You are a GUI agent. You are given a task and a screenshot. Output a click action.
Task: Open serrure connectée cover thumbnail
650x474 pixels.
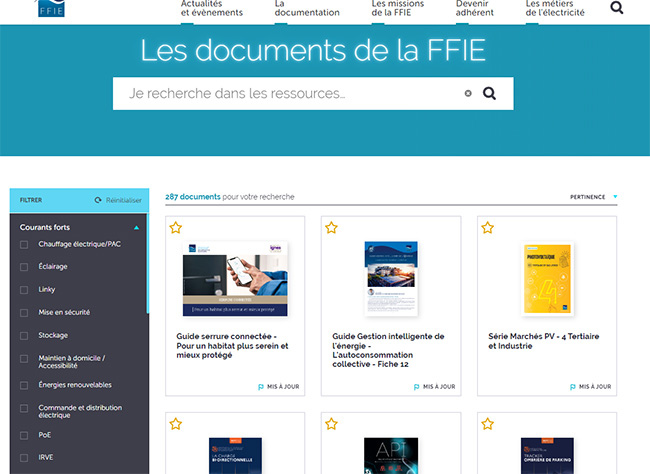pyautogui.click(x=235, y=279)
